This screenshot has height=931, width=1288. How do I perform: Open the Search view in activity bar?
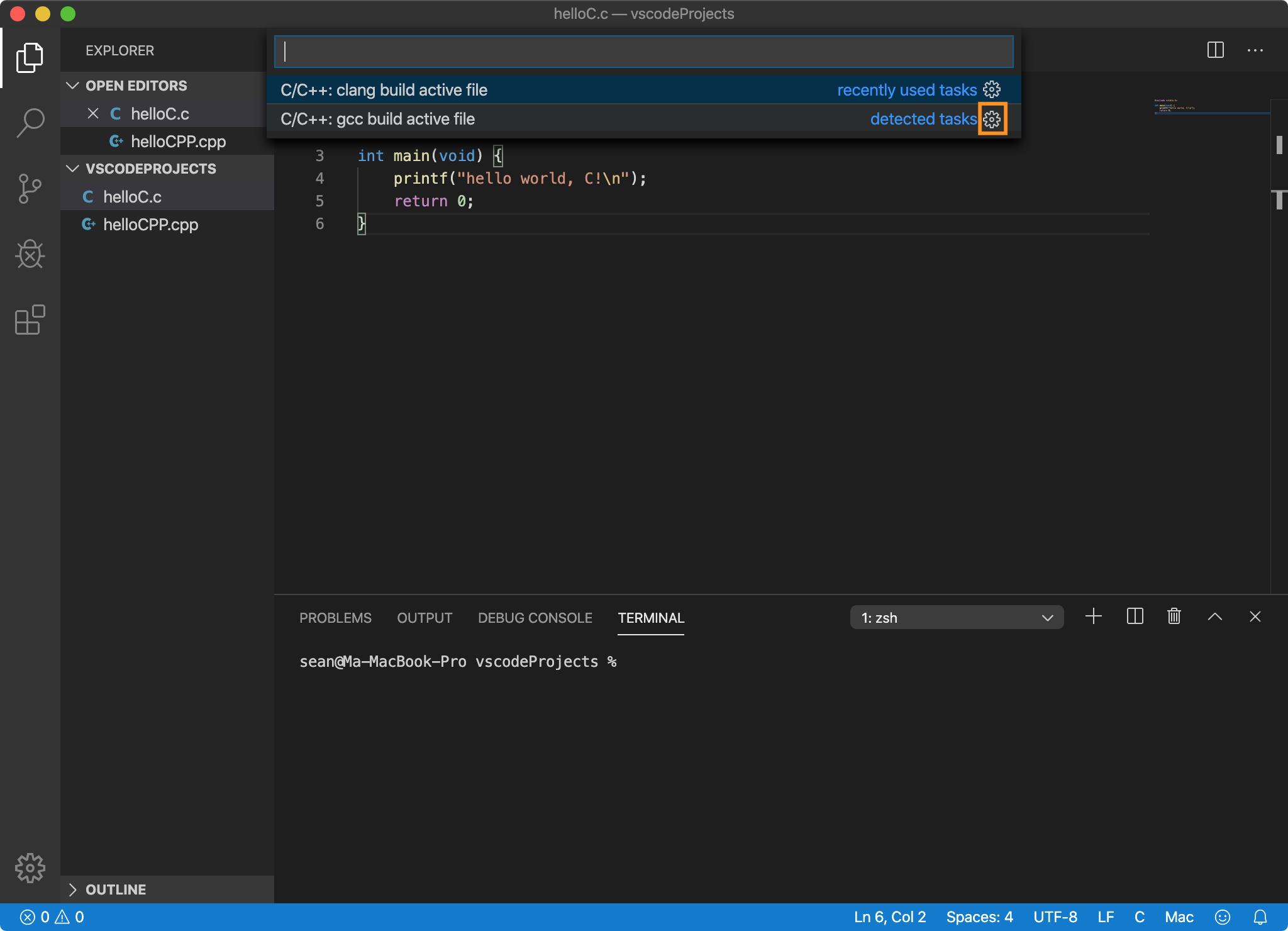tap(30, 123)
